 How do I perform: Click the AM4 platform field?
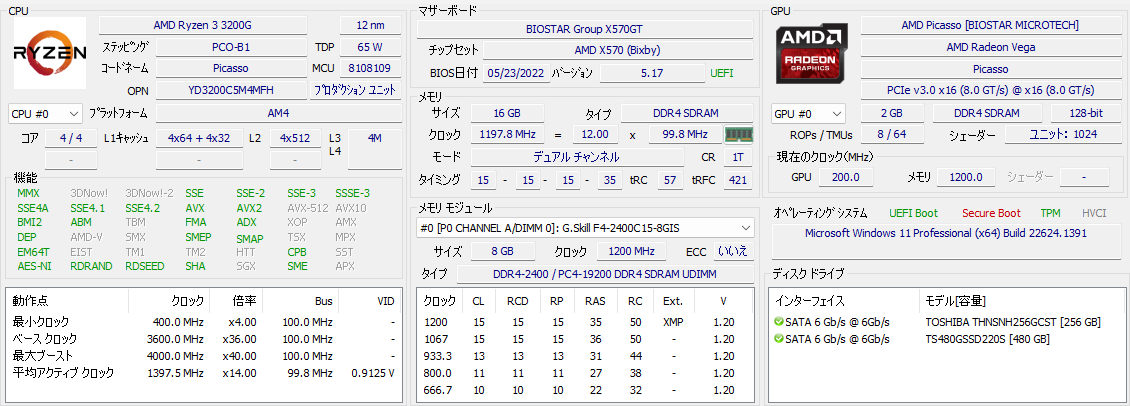coord(279,113)
